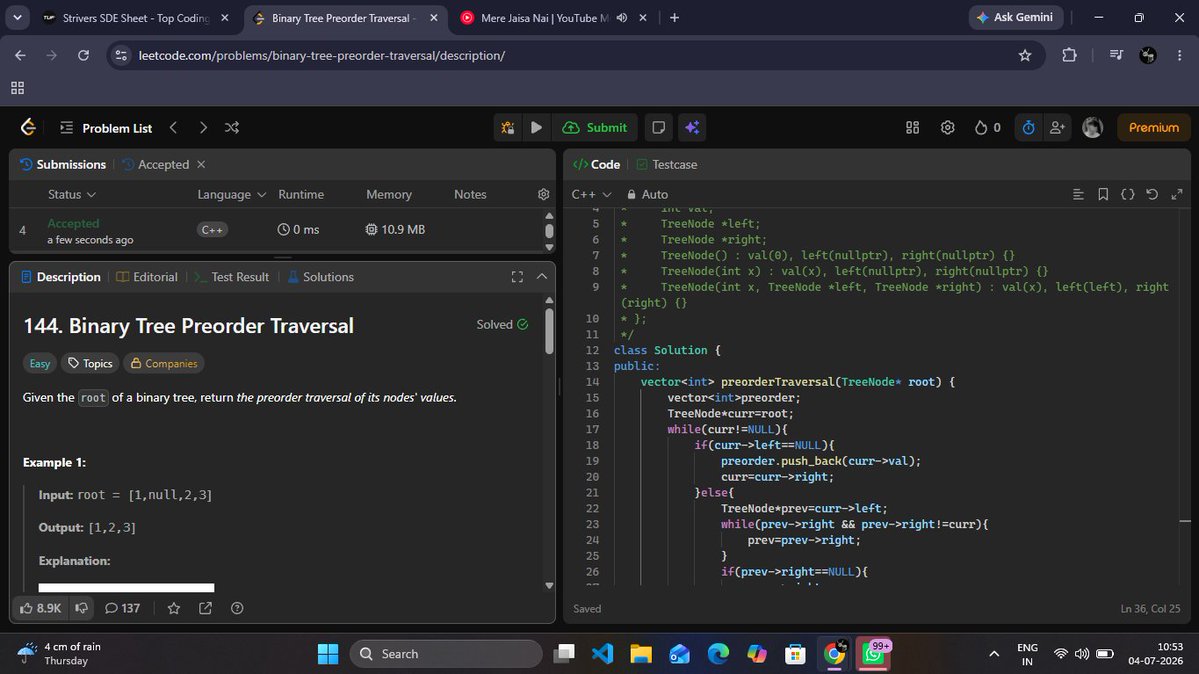This screenshot has width=1199, height=674.
Task: Open the 137 comments
Action: point(122,608)
